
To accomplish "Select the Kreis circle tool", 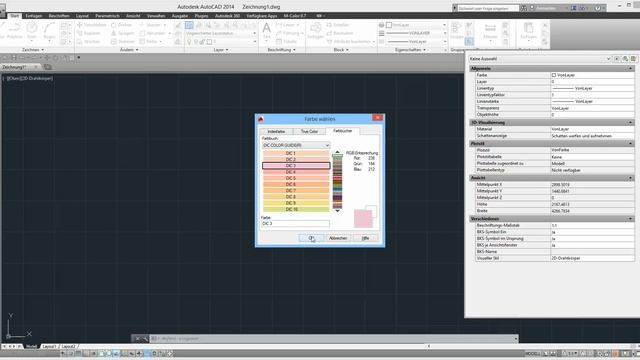I will pyautogui.click(x=32, y=31).
